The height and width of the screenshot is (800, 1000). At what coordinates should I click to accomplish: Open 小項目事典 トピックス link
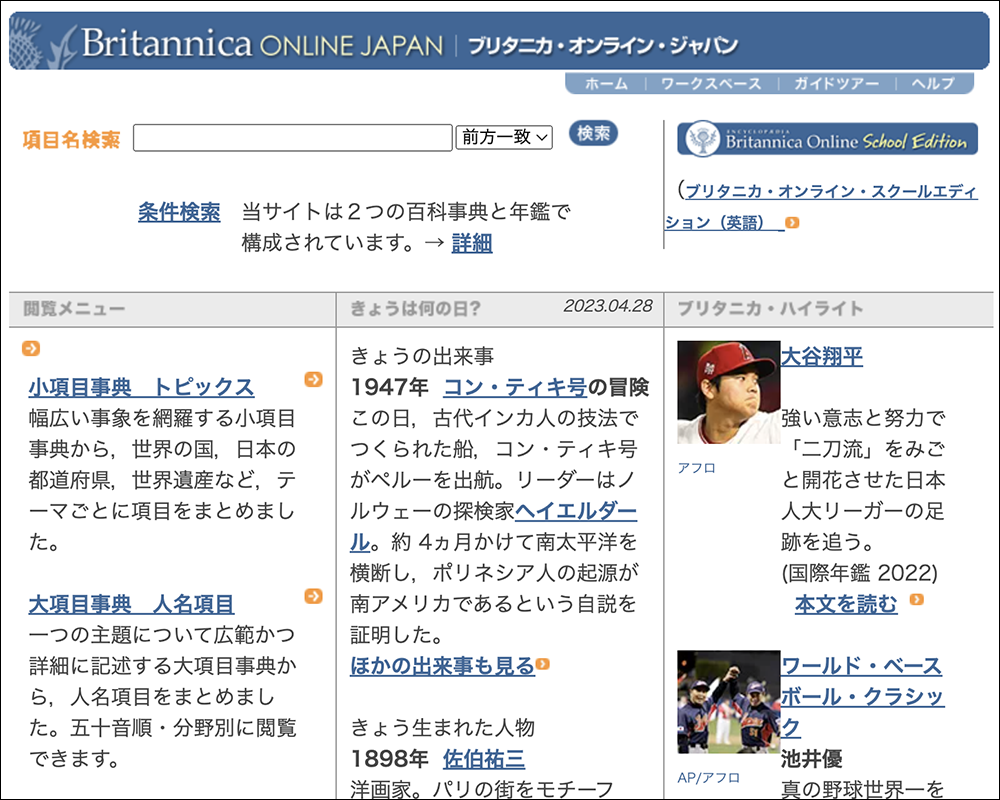141,387
